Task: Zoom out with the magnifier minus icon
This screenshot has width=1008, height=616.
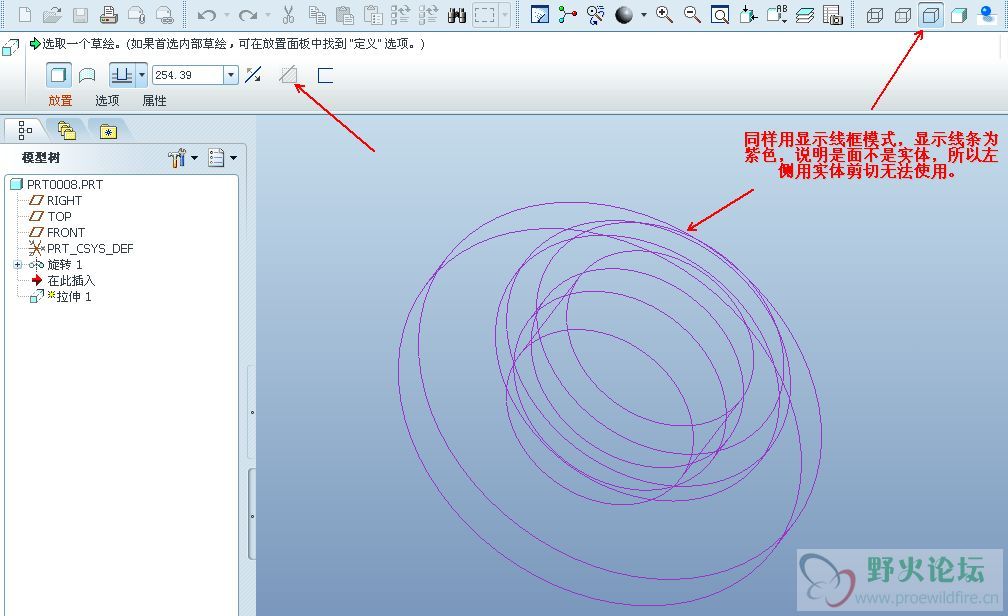Action: coord(692,14)
